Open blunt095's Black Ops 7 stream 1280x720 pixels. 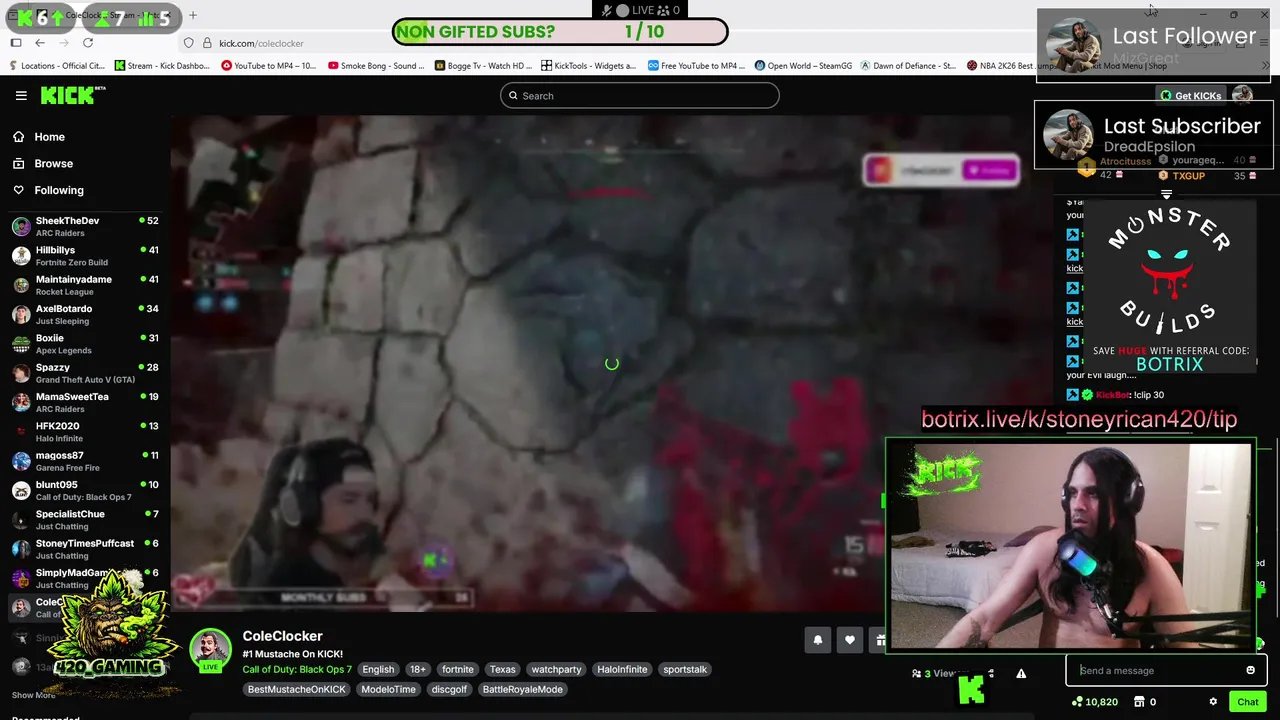[x=85, y=490]
